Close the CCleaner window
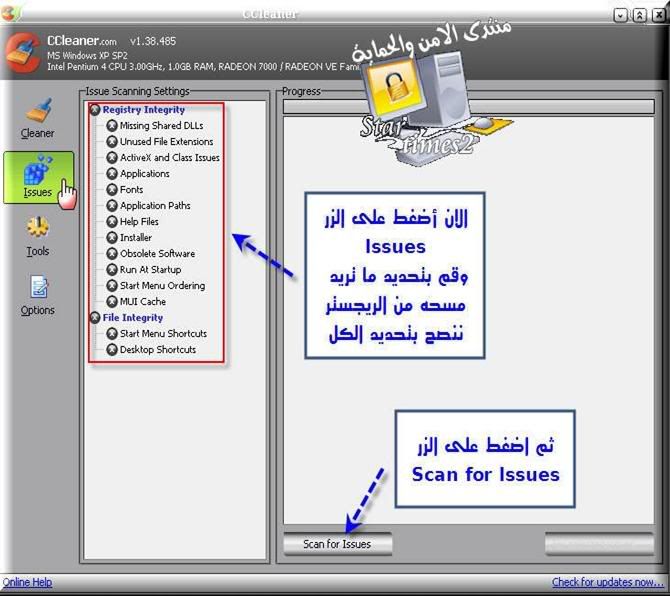The image size is (670, 596). 659,15
